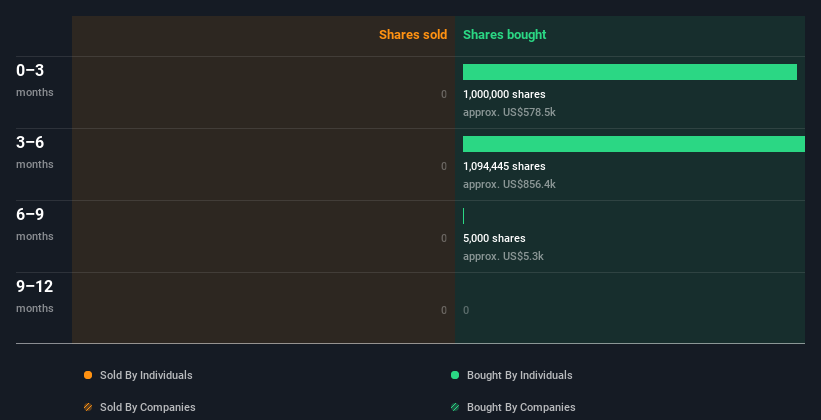This screenshot has height=420, width=821.
Task: Click the 1,000,000 shares label
Action: tap(504, 94)
